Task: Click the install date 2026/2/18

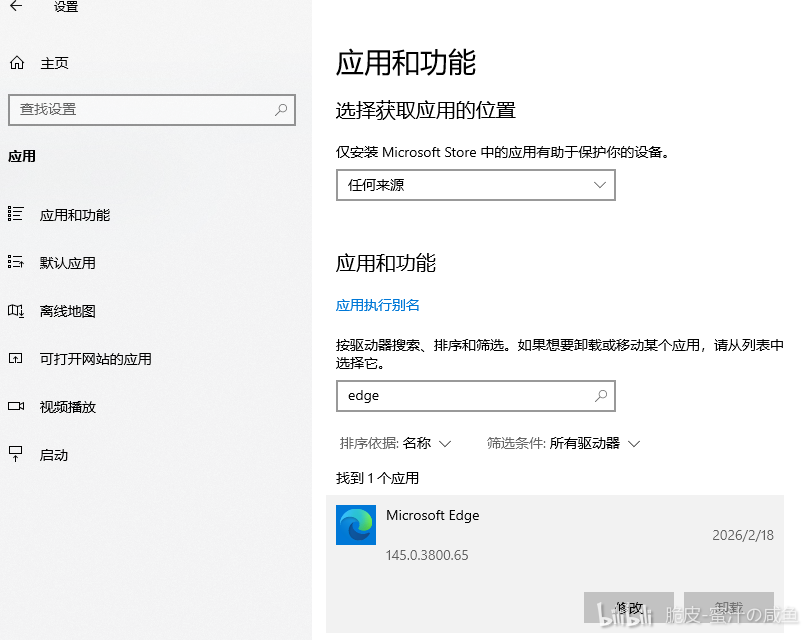Action: [x=743, y=535]
